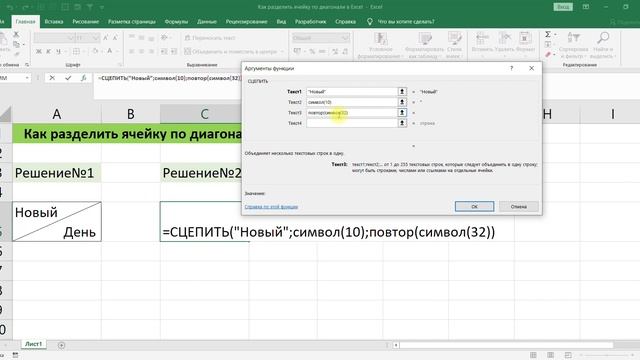The width and height of the screenshot is (640, 360).
Task: Click into Текст2 input field
Action: 352,102
